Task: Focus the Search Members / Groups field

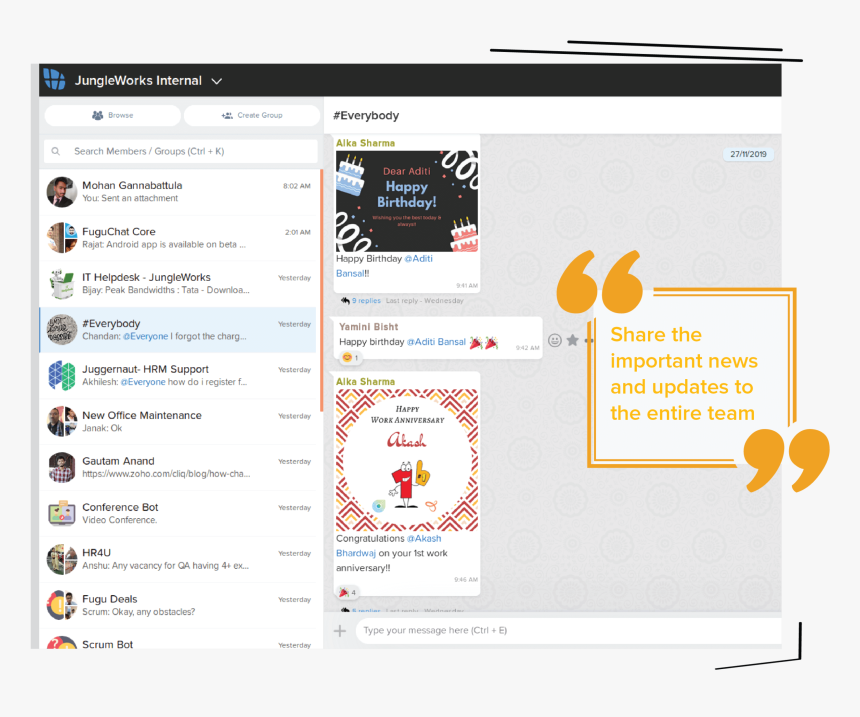Action: click(x=181, y=151)
